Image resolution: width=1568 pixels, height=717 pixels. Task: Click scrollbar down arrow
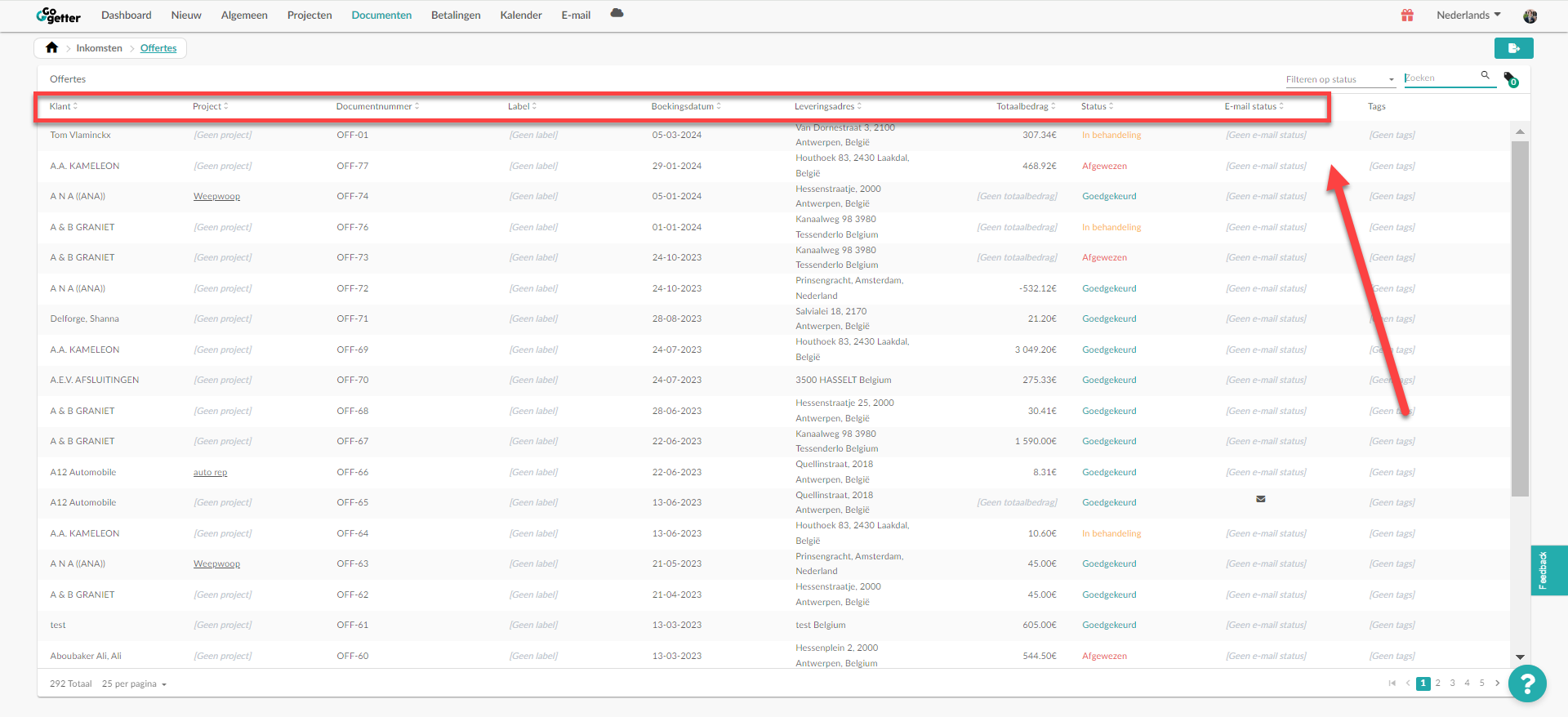pos(1520,657)
